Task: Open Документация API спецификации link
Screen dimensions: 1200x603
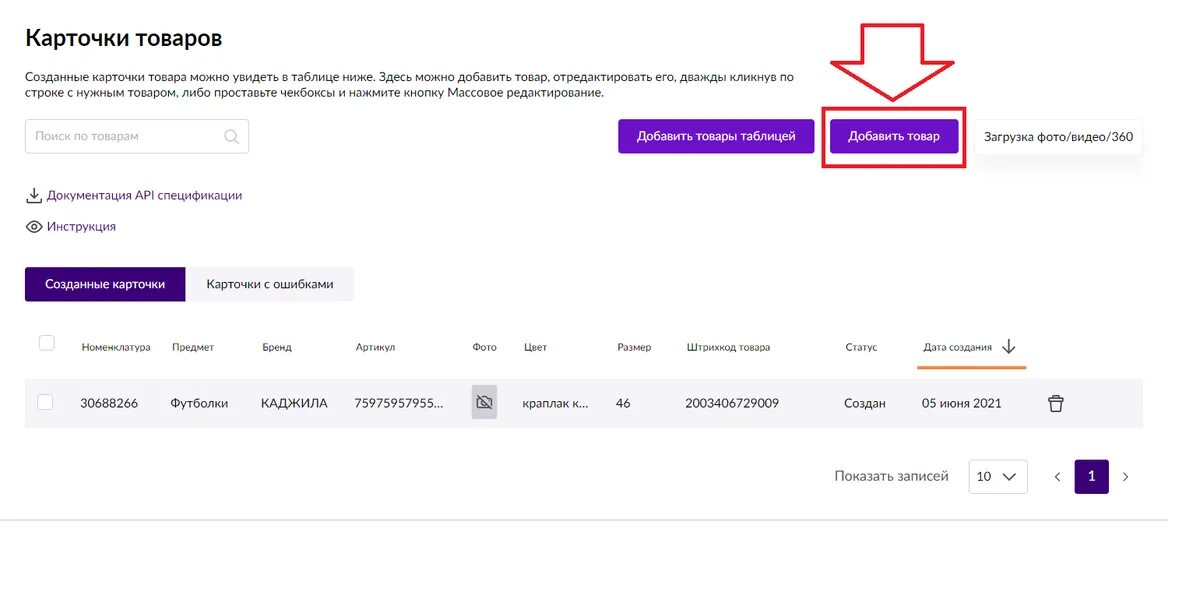Action: (145, 196)
